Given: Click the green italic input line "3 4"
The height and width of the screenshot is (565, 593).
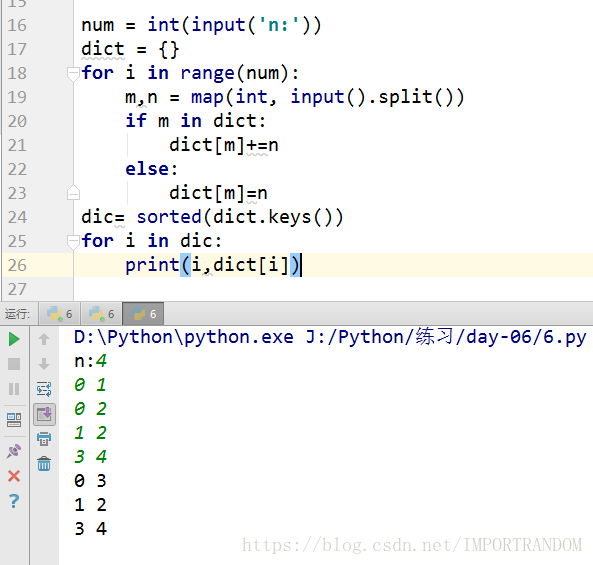Looking at the screenshot, I should [x=90, y=457].
